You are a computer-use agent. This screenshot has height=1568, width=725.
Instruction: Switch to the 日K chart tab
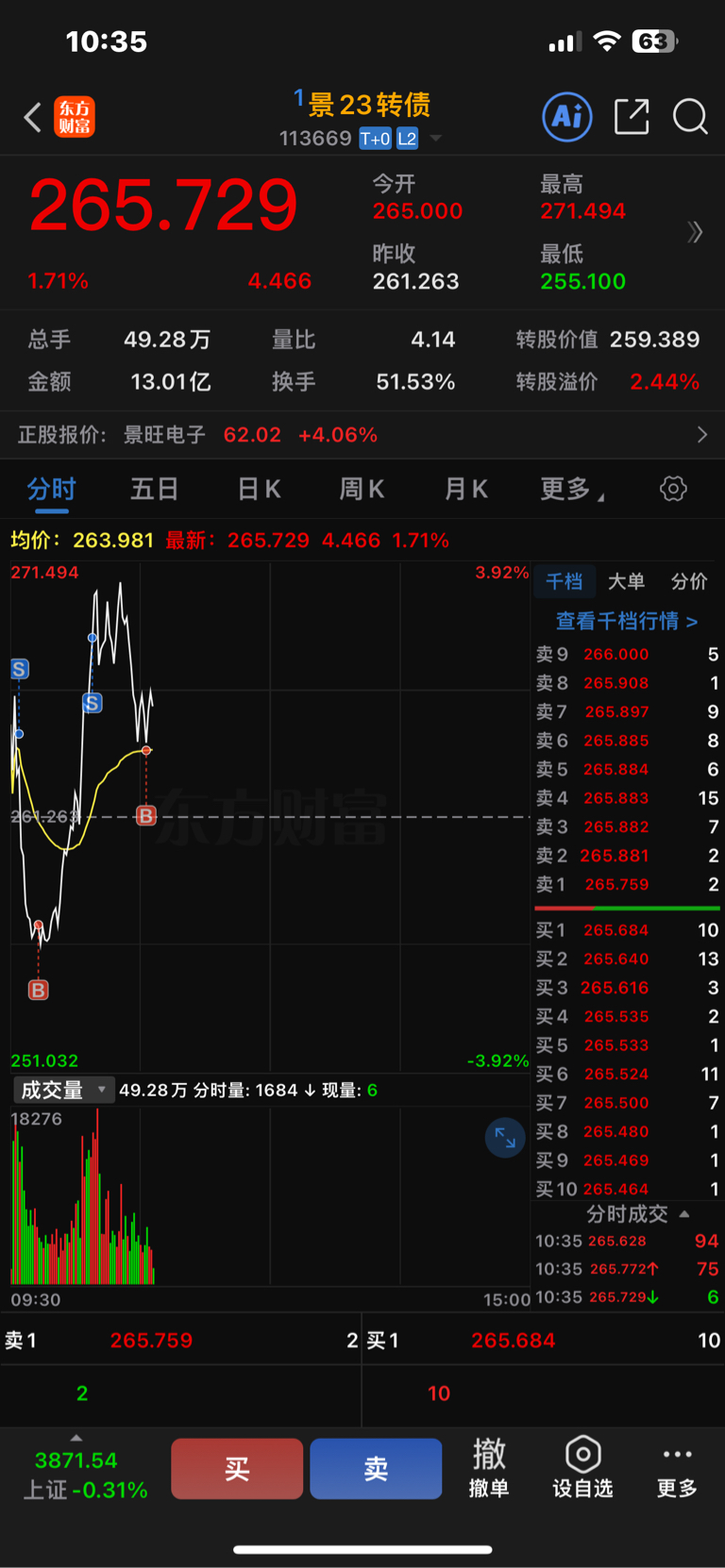pos(259,489)
